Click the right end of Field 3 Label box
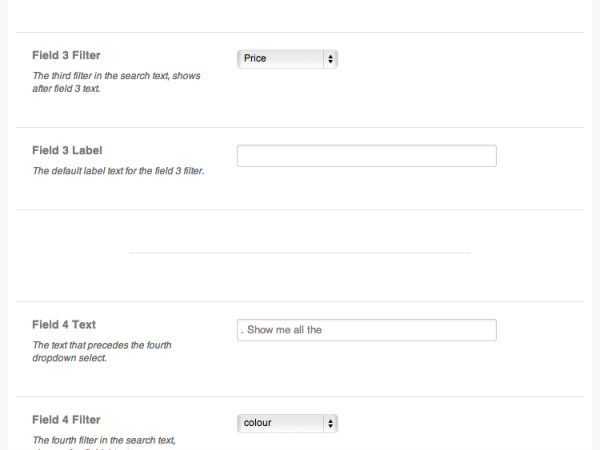600x450 pixels. pyautogui.click(x=490, y=156)
